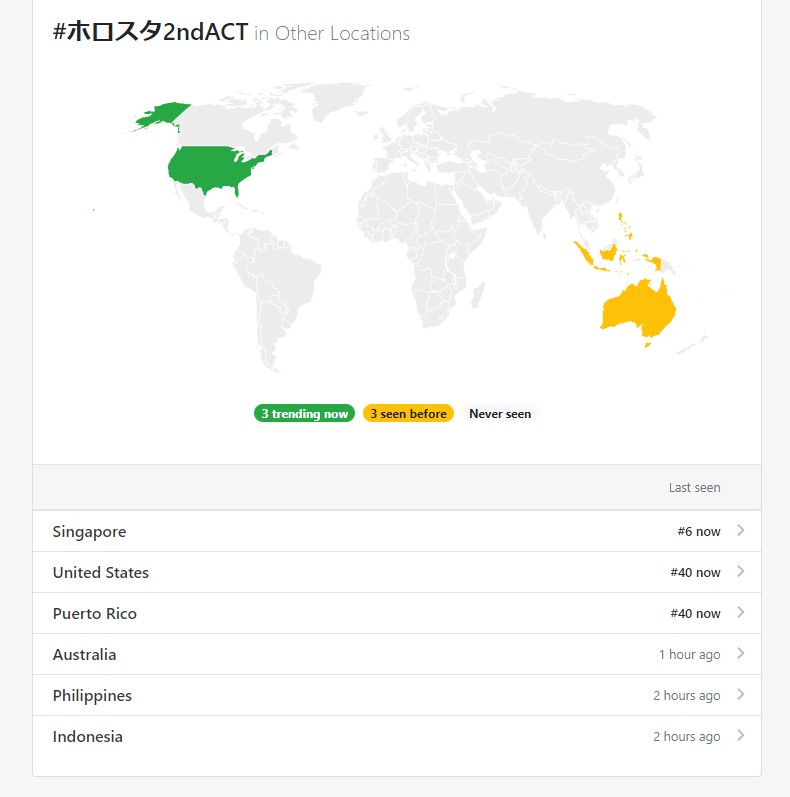Expand the United States row chevron
The height and width of the screenshot is (797, 790).
741,572
